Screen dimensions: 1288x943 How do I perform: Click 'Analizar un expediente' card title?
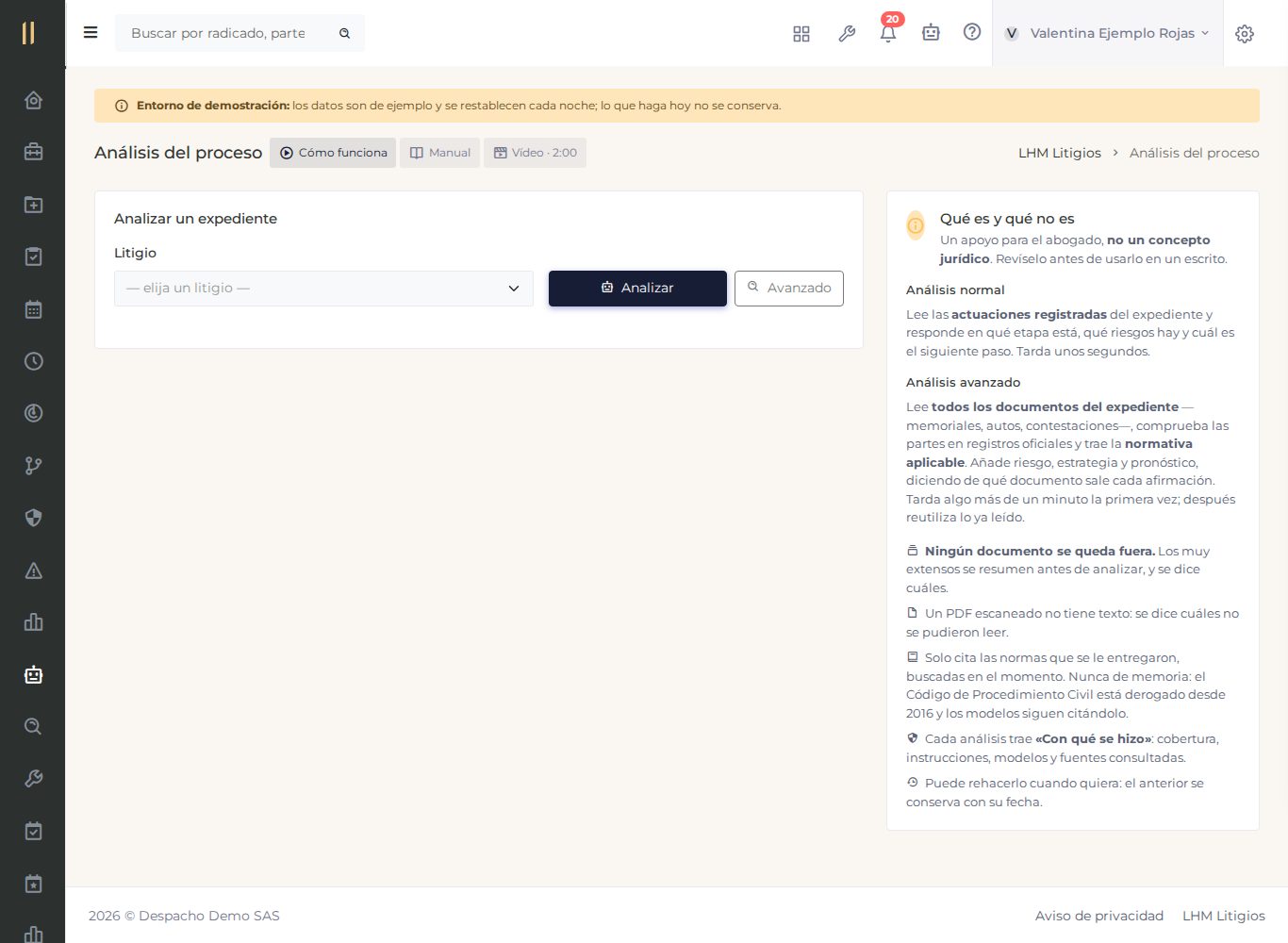tap(195, 219)
